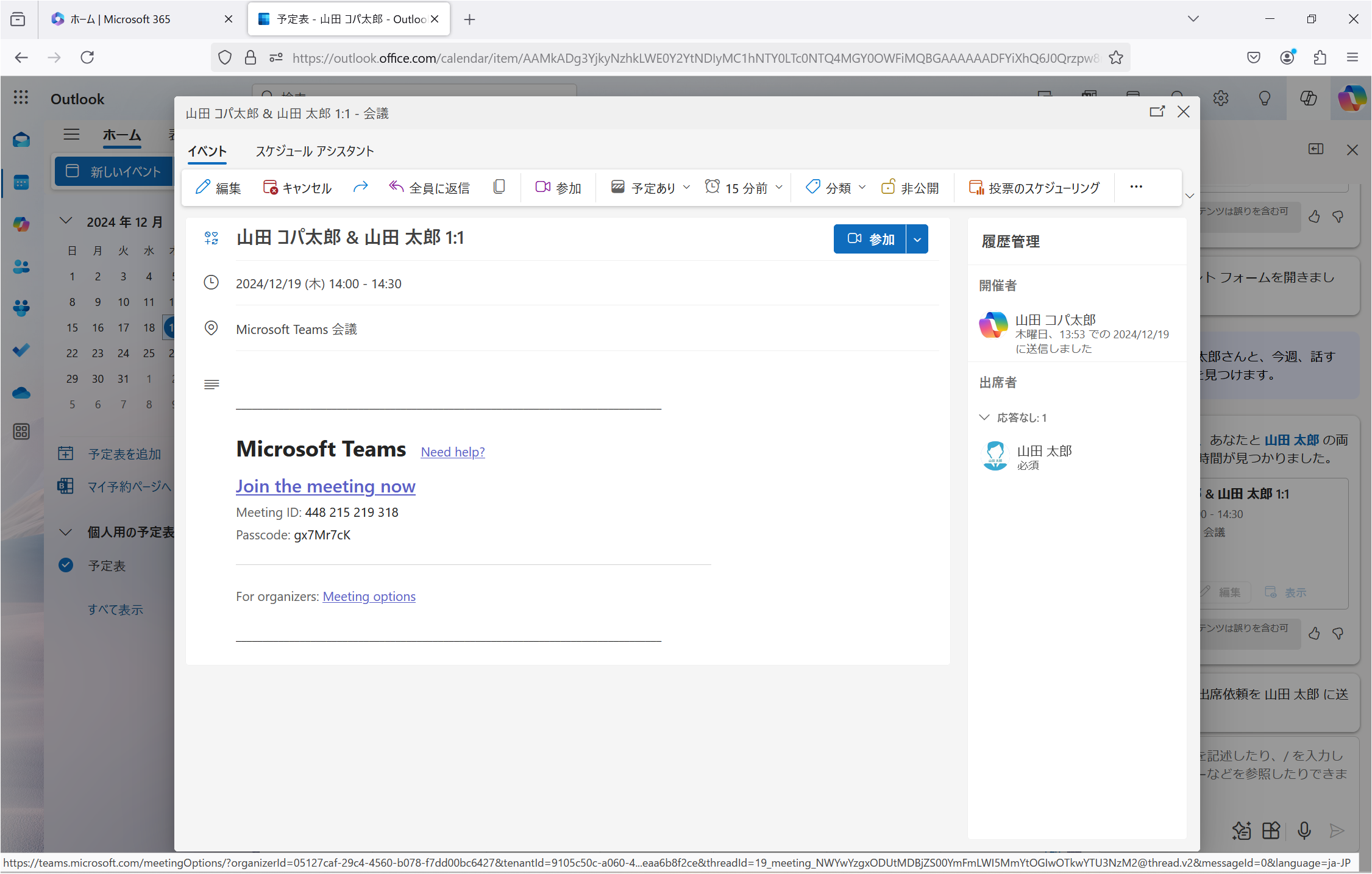Image resolution: width=1372 pixels, height=874 pixels.
Task: Open tips lightbulb icon in header
Action: coord(1265,98)
